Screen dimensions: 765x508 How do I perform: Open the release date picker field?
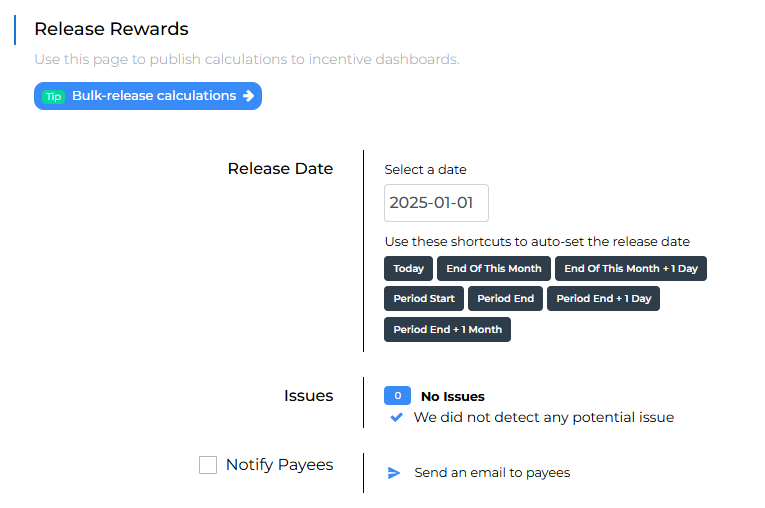pos(436,203)
